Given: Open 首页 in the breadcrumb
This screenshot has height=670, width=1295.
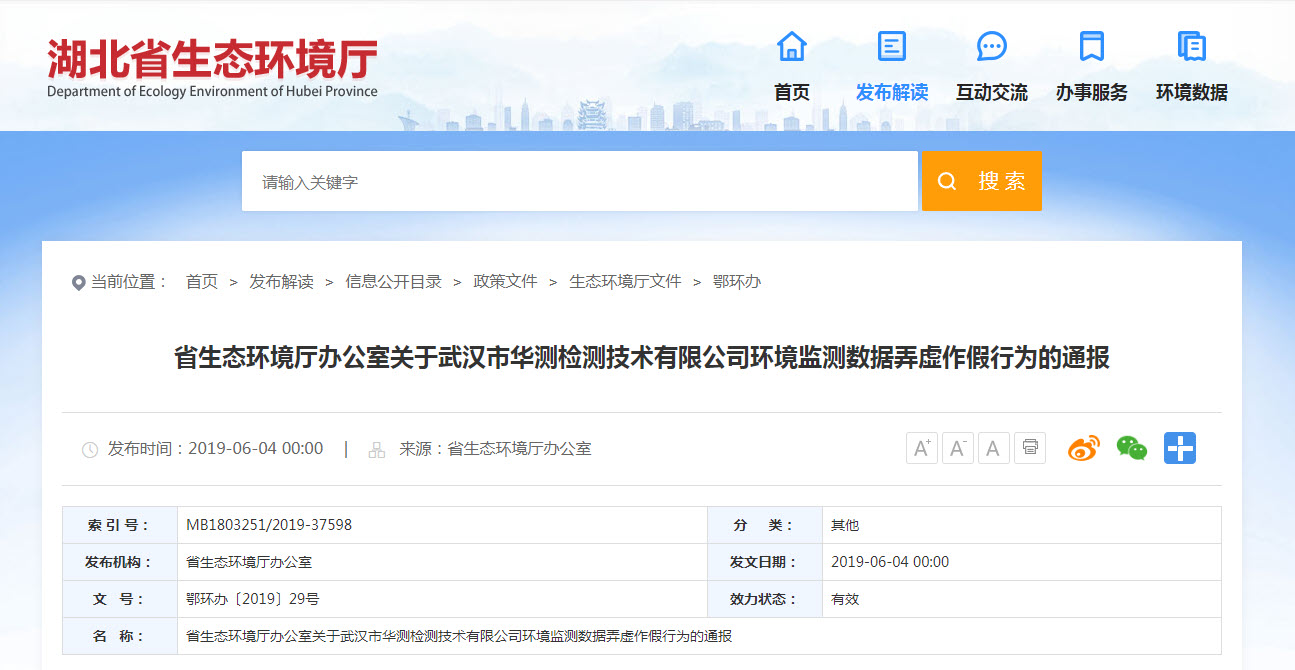Looking at the screenshot, I should [201, 282].
